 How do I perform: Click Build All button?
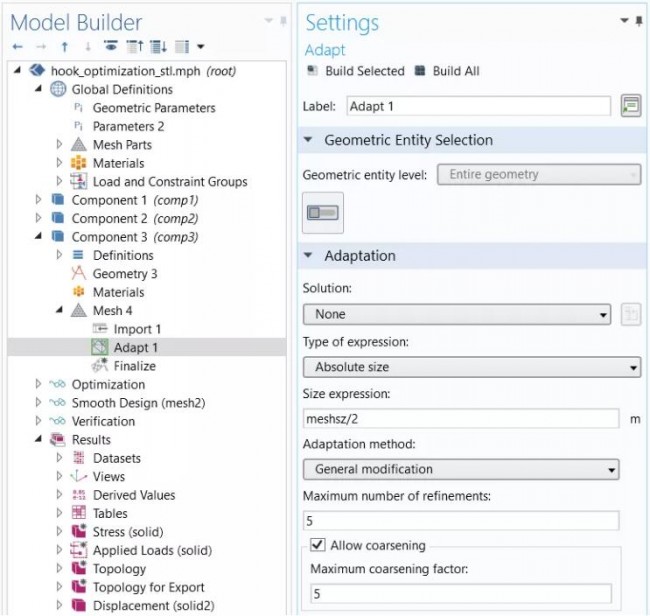click(448, 71)
